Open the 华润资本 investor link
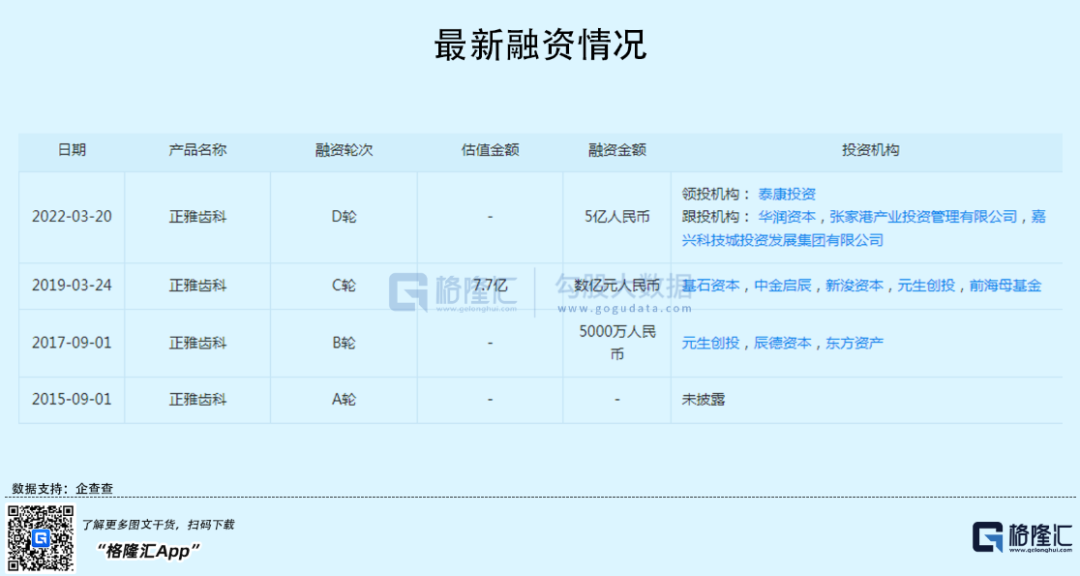This screenshot has width=1080, height=576. coord(786,217)
